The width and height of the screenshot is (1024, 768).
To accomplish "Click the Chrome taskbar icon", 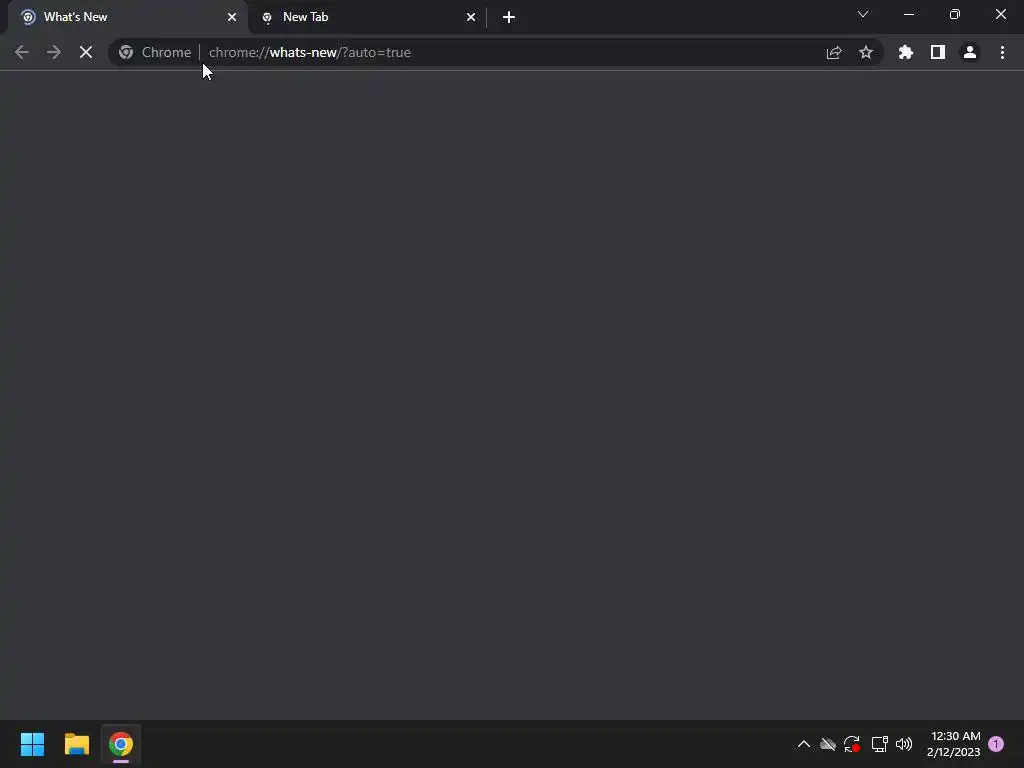I will [x=121, y=744].
